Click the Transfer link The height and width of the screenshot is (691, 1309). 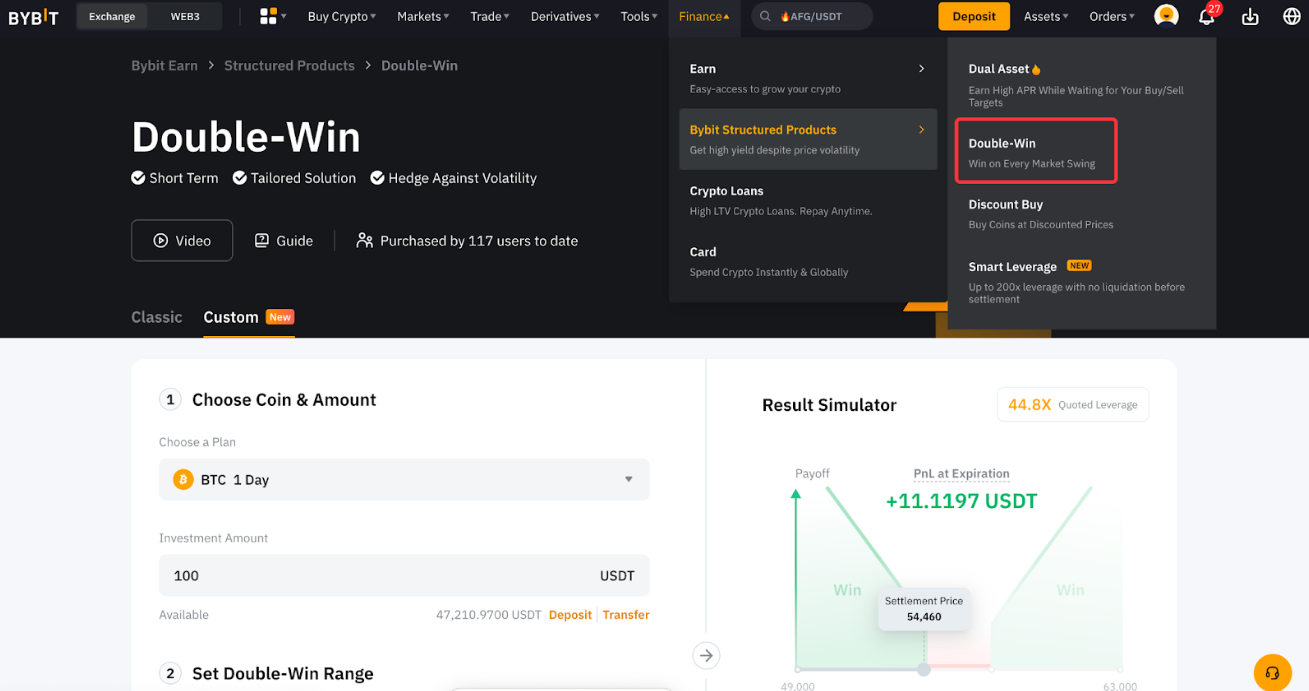click(x=626, y=615)
